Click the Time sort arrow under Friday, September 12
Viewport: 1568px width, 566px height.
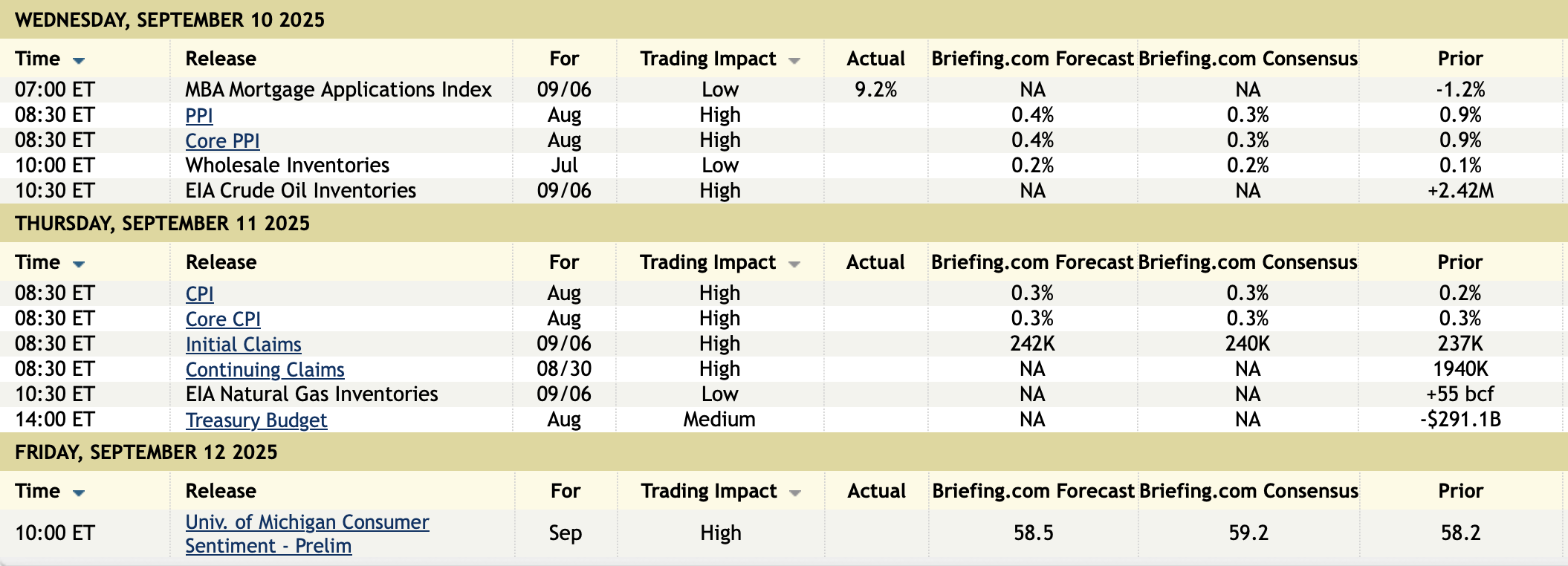tap(79, 492)
